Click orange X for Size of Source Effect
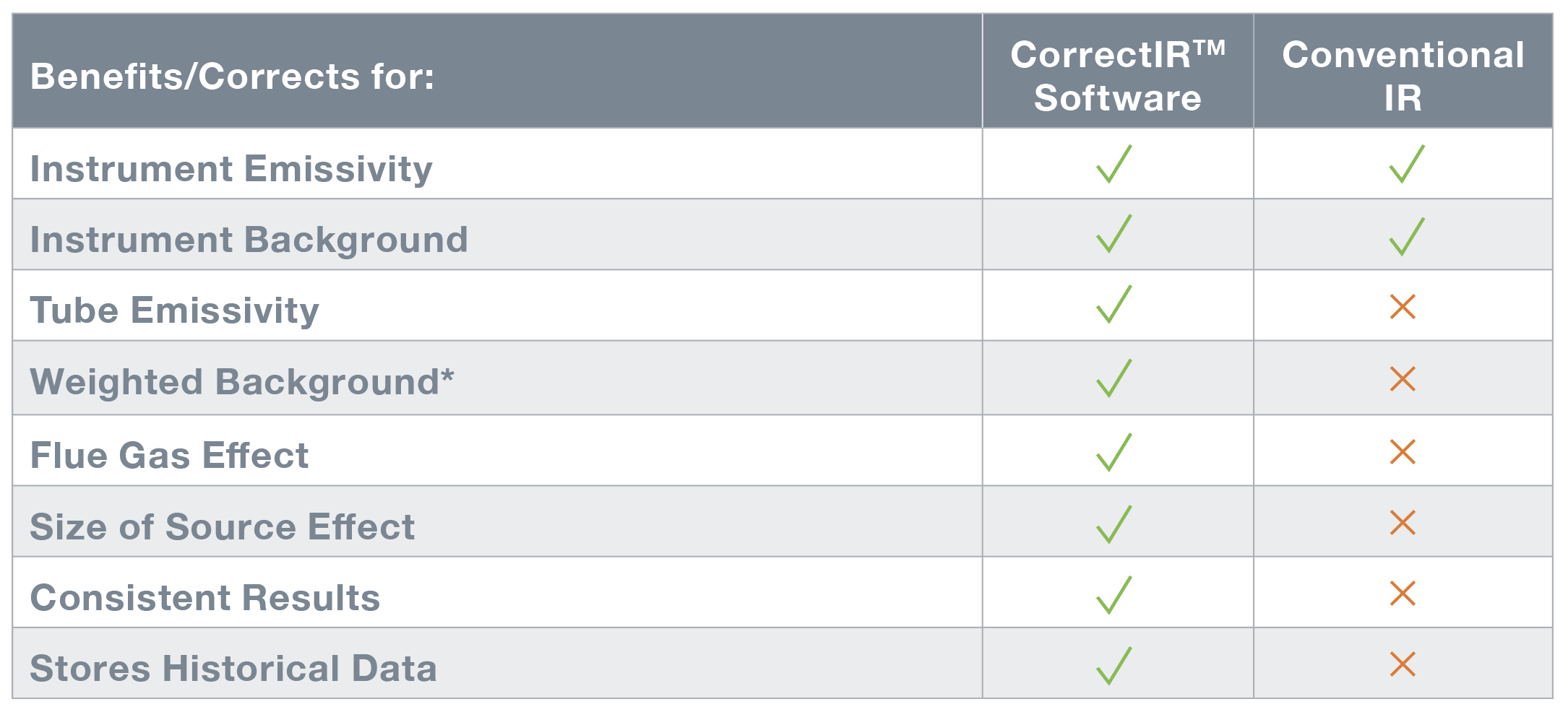This screenshot has width=1568, height=712. pyautogui.click(x=1403, y=523)
